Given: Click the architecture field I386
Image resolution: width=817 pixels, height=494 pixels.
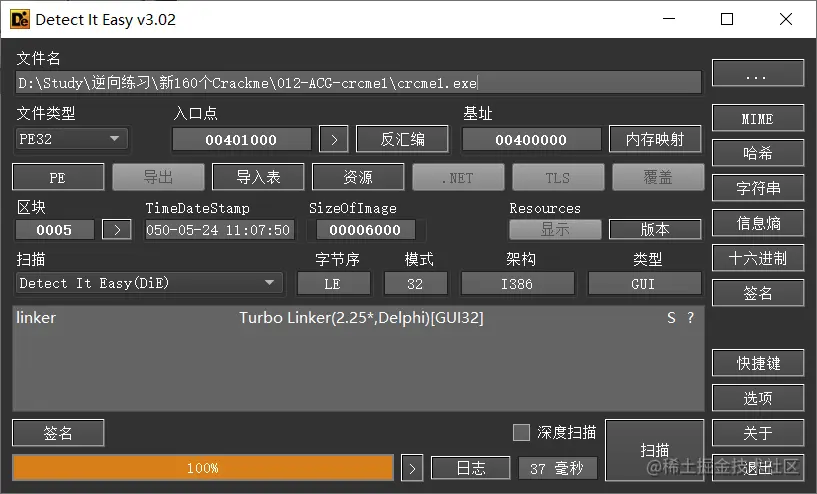Looking at the screenshot, I should [x=517, y=283].
